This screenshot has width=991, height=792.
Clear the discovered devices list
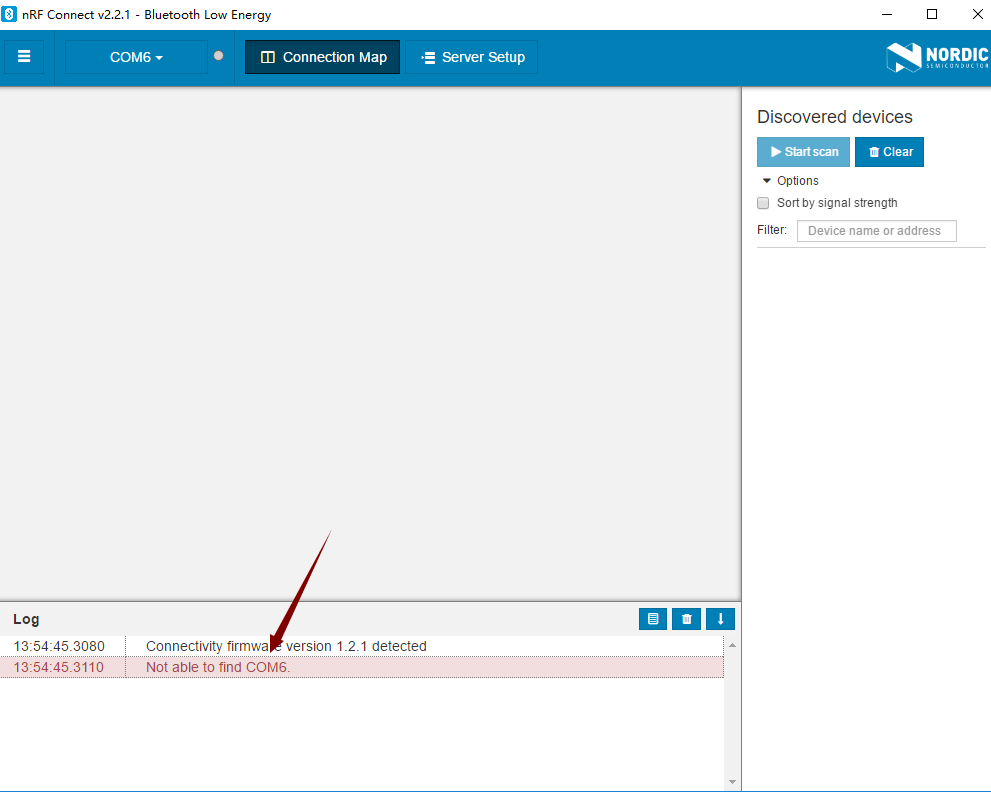point(889,152)
